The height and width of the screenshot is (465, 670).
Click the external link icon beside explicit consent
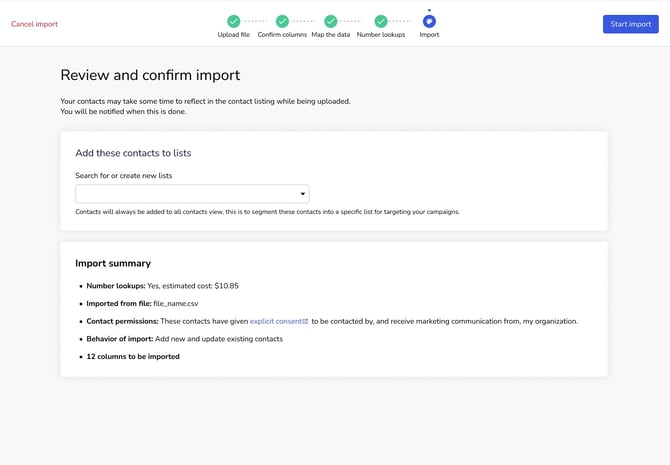(x=305, y=321)
